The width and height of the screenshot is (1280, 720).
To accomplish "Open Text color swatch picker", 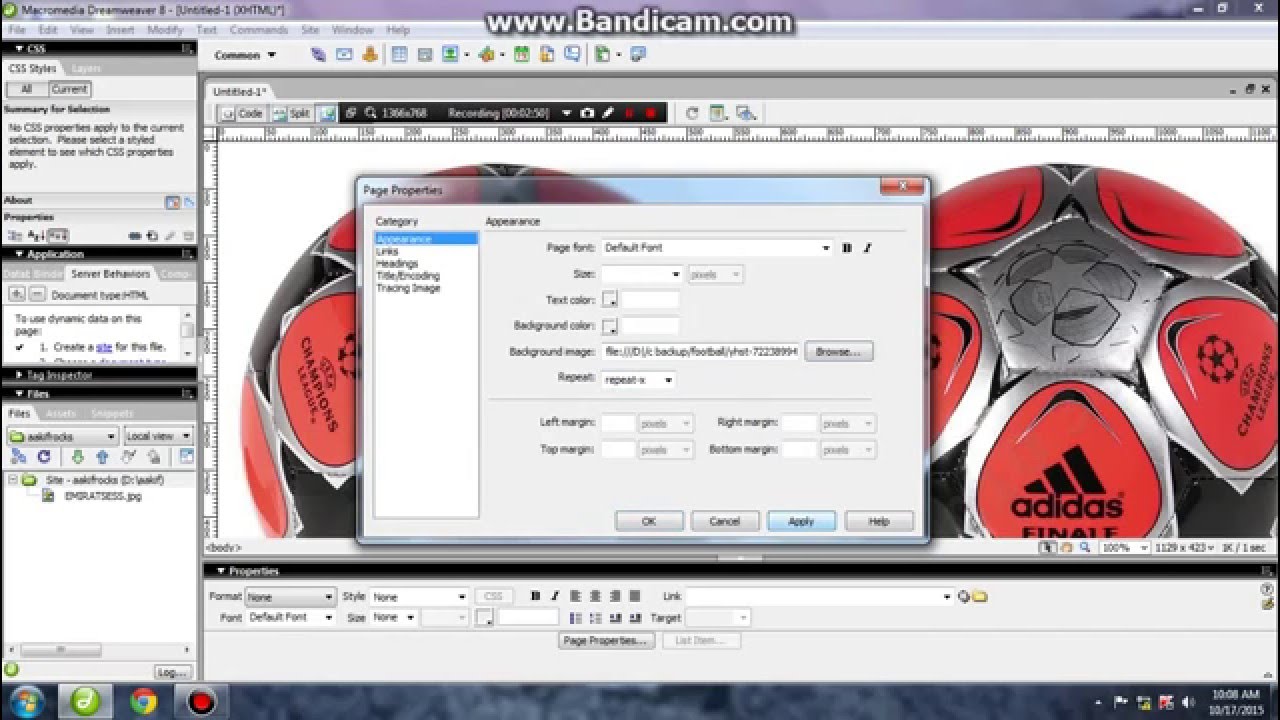I will (x=610, y=300).
